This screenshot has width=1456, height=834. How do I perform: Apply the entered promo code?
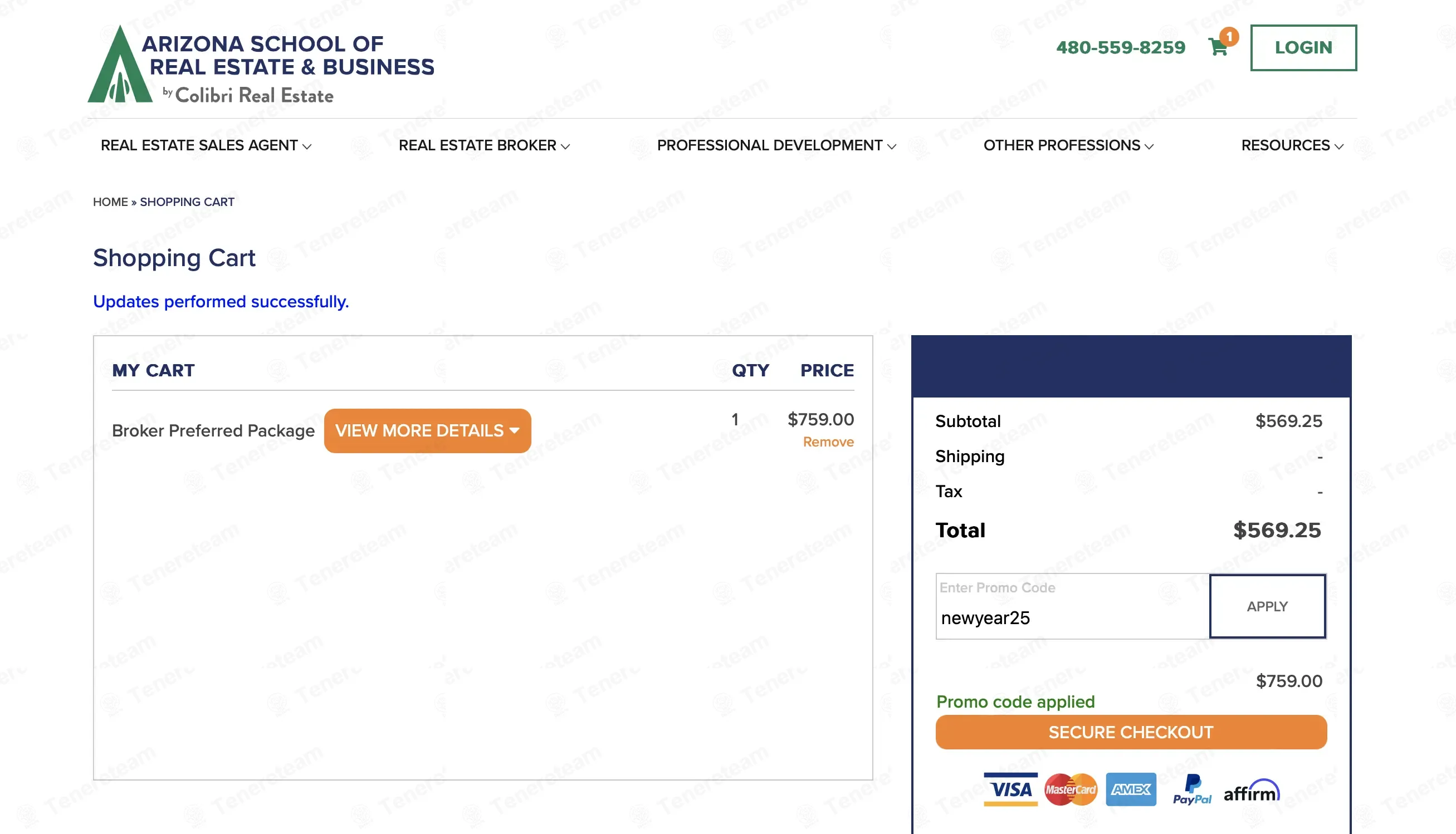click(1267, 606)
